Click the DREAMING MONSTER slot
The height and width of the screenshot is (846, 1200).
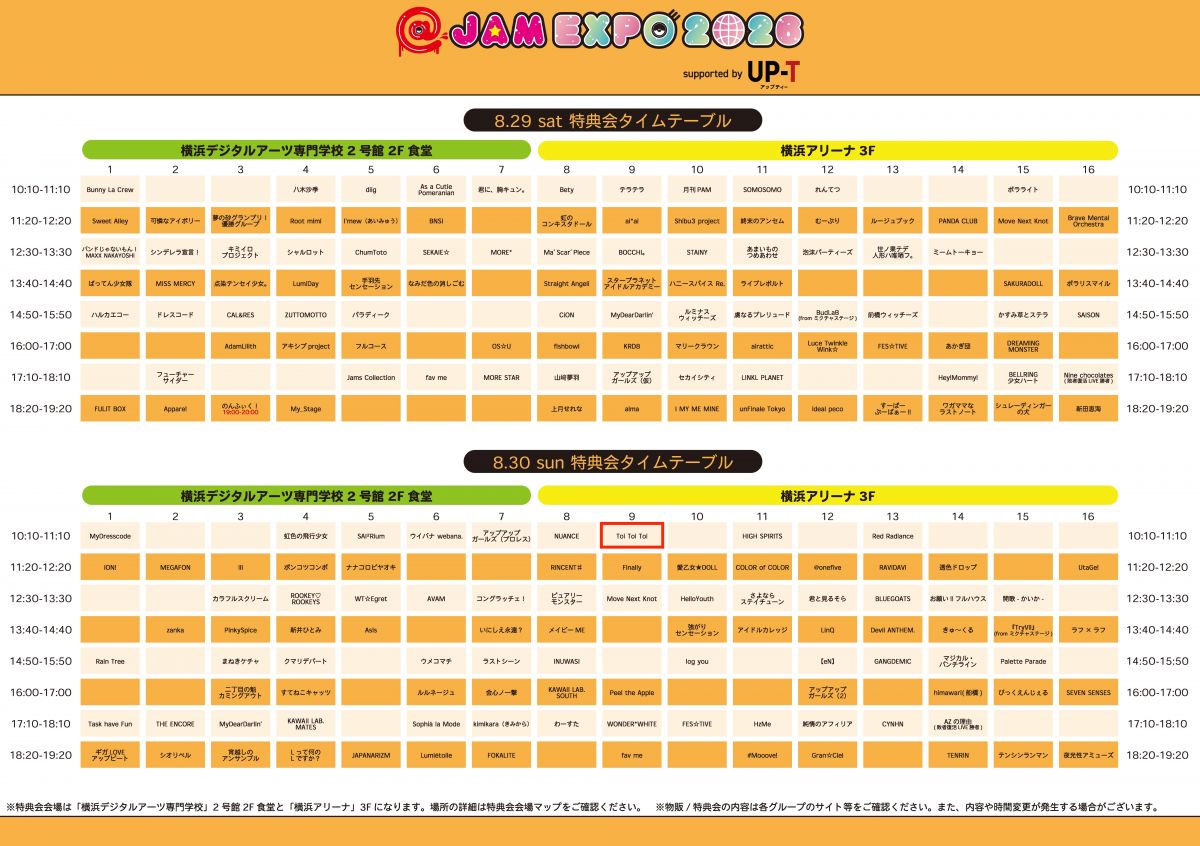coord(1023,347)
